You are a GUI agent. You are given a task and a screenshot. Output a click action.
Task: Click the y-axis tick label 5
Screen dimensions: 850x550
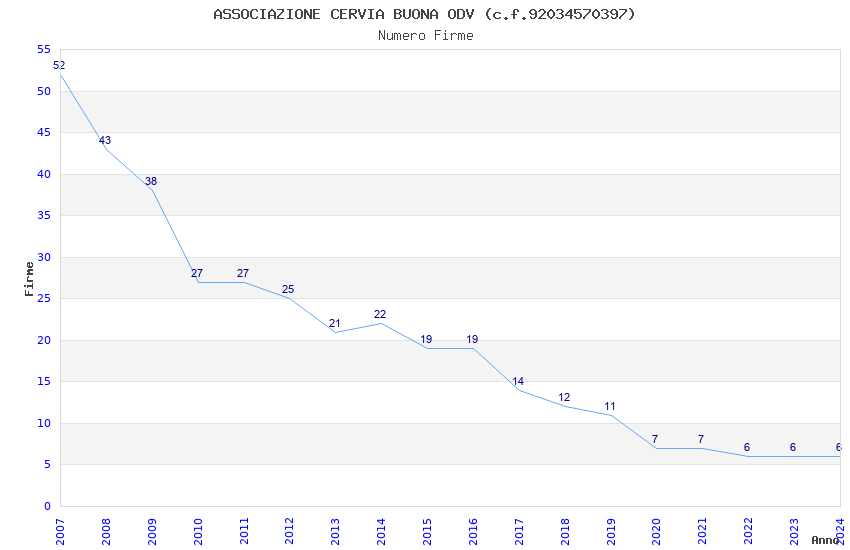click(x=48, y=464)
